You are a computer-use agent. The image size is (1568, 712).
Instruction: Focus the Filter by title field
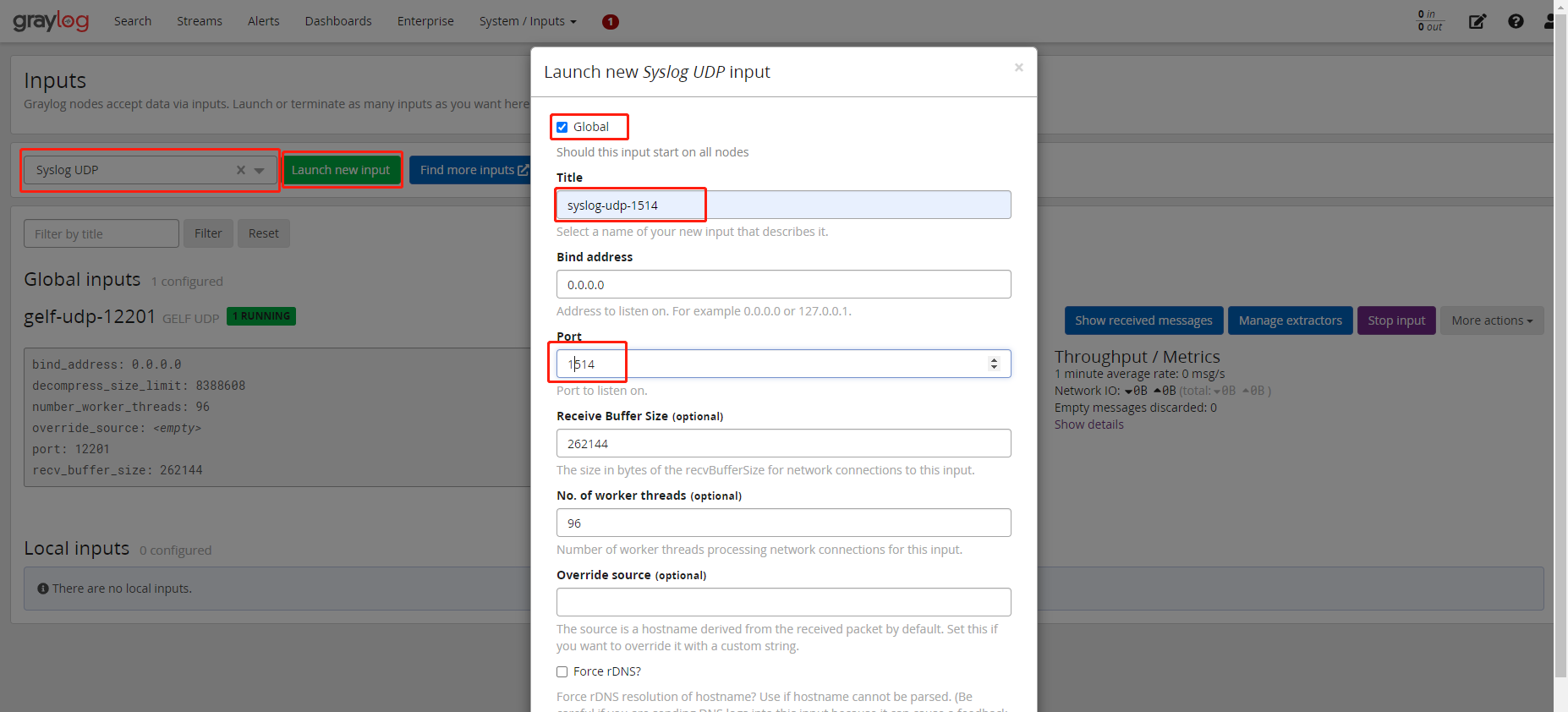coord(101,233)
